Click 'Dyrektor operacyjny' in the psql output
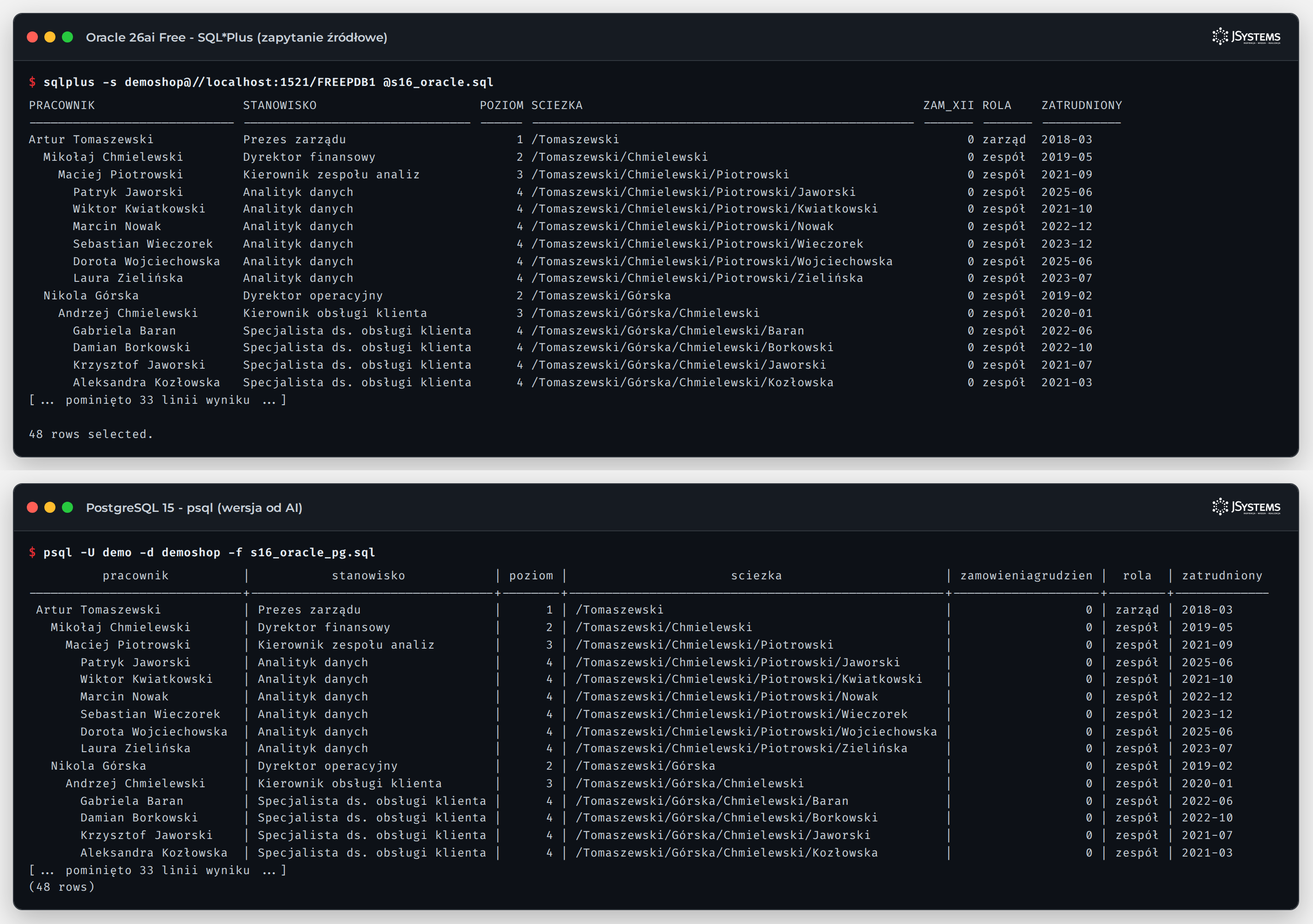1313x924 pixels. coord(327,766)
